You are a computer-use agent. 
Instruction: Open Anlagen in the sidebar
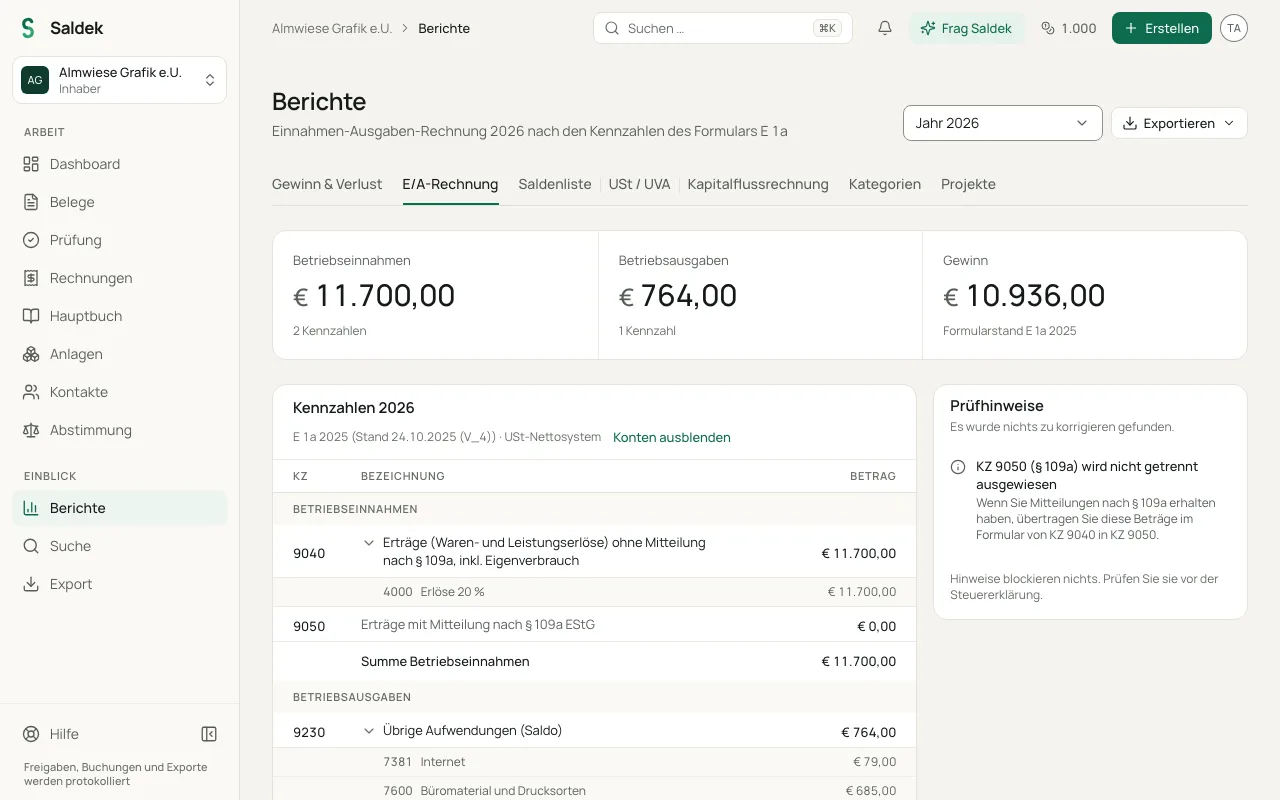119,354
